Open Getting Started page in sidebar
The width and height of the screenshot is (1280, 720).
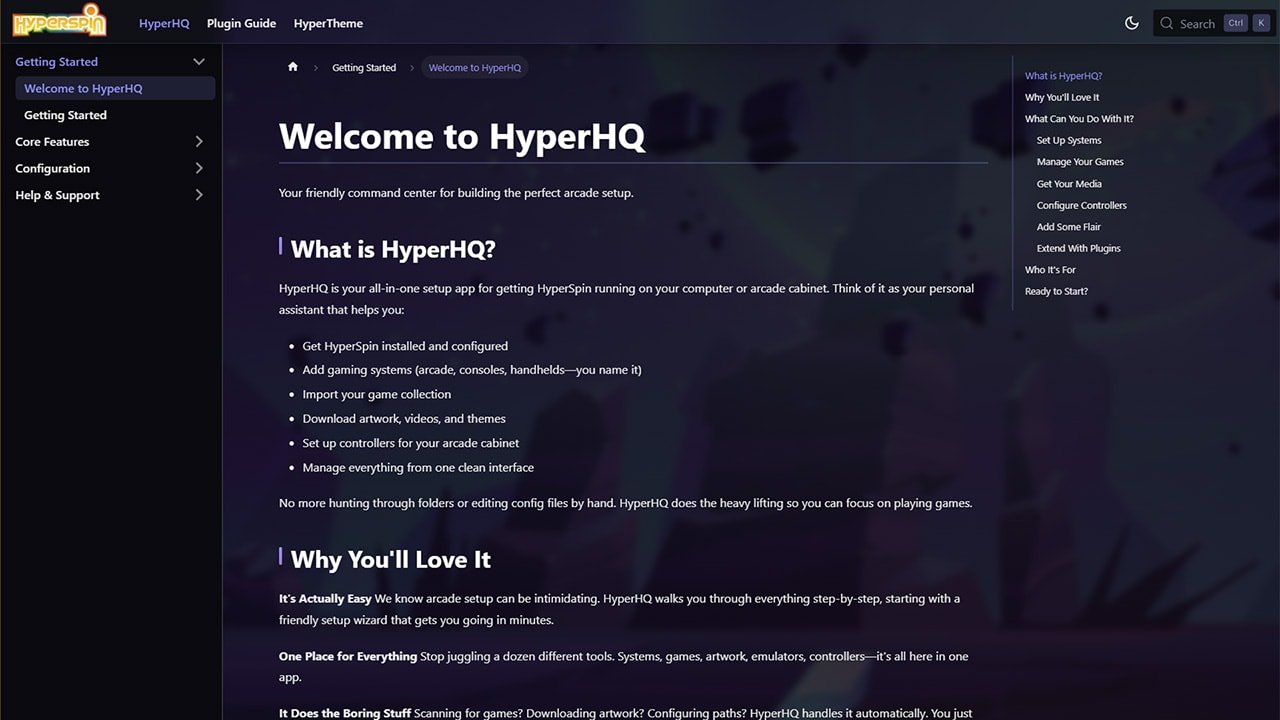[65, 115]
